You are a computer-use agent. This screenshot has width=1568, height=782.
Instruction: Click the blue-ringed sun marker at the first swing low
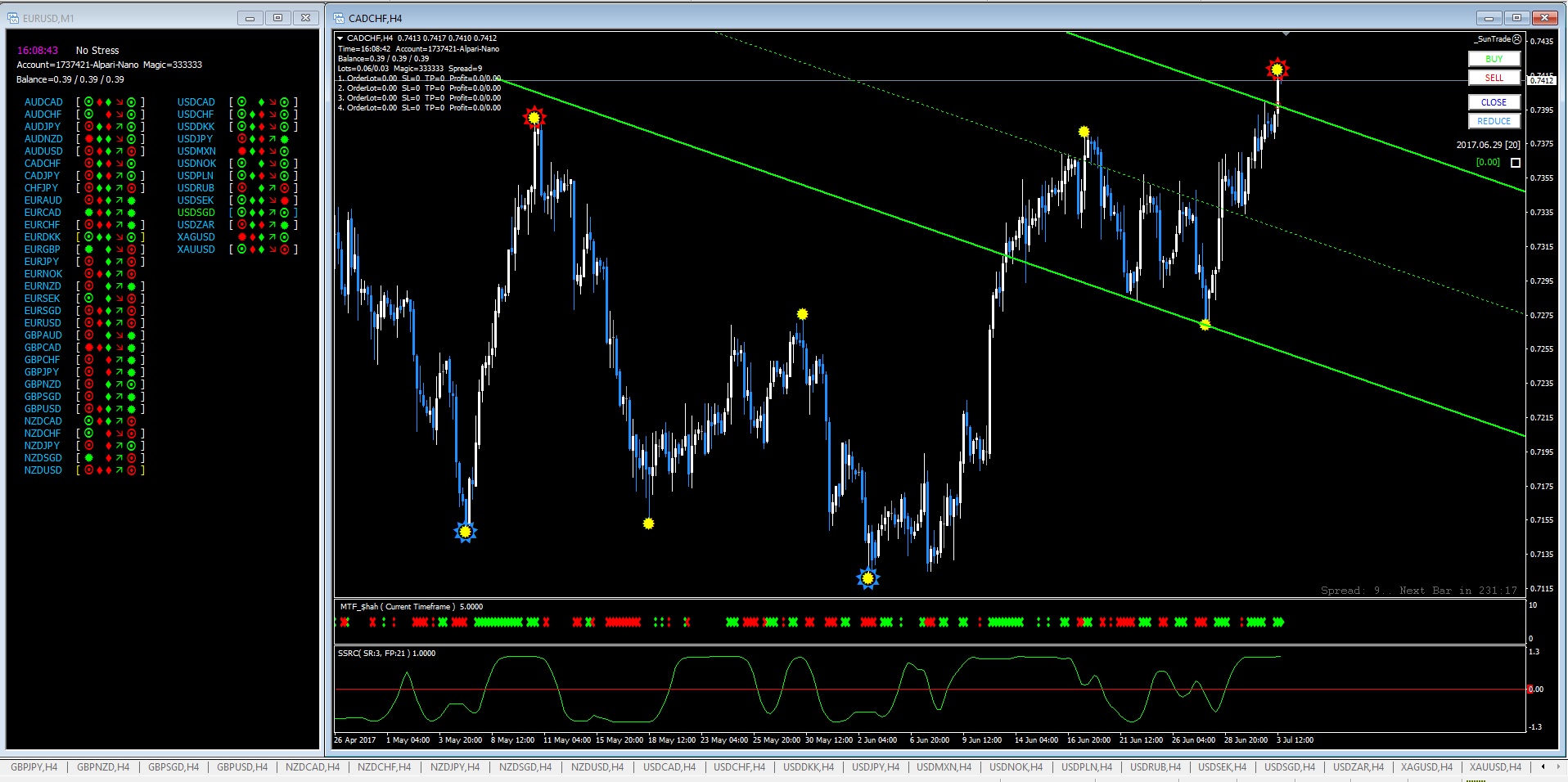point(465,533)
